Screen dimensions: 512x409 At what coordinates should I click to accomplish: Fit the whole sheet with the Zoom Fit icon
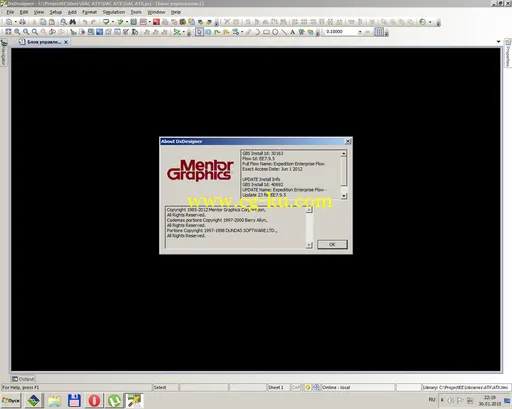[x=8, y=32]
